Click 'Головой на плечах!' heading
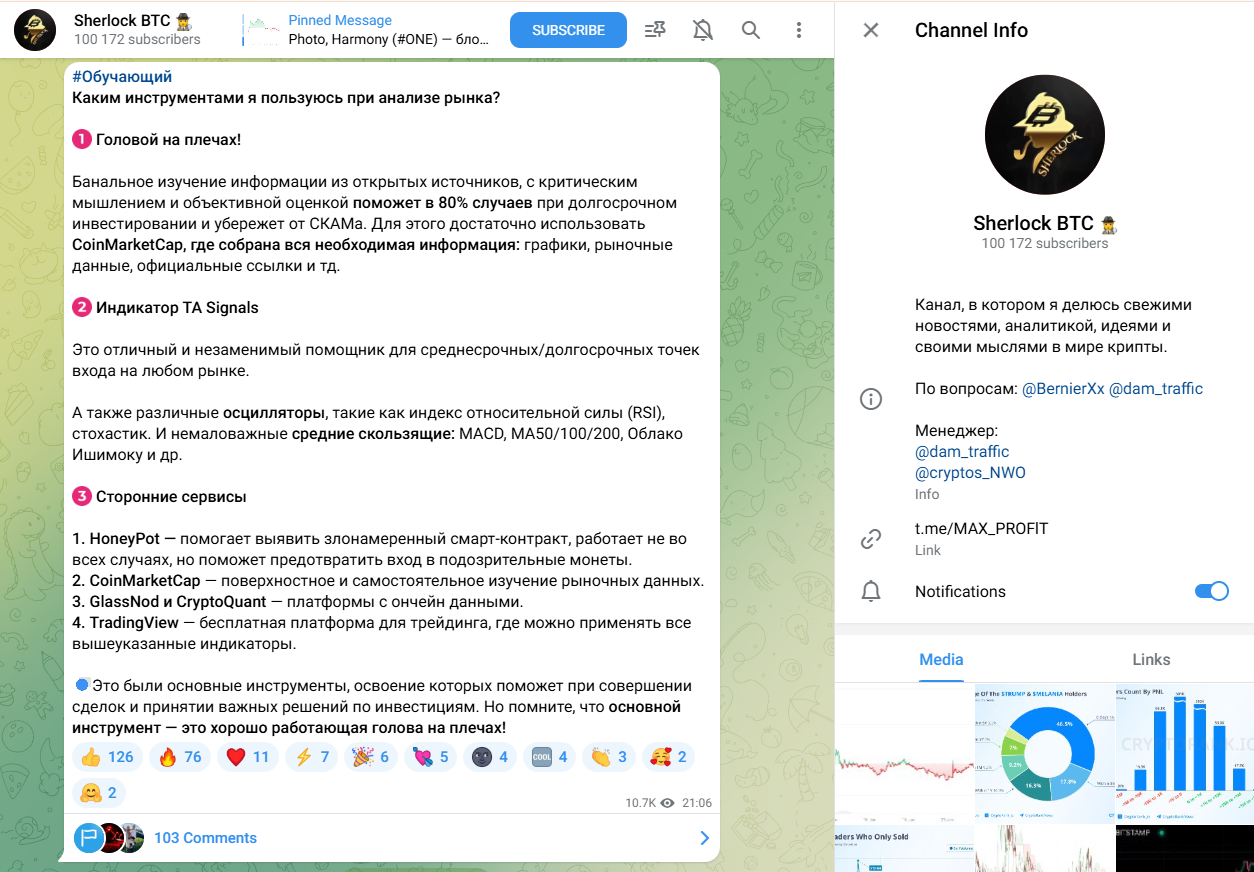Image resolution: width=1254 pixels, height=872 pixels. click(x=168, y=140)
